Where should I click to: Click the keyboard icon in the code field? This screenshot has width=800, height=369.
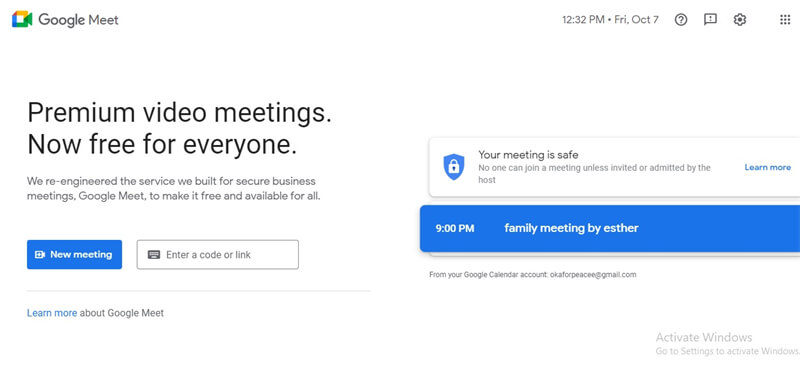click(154, 255)
